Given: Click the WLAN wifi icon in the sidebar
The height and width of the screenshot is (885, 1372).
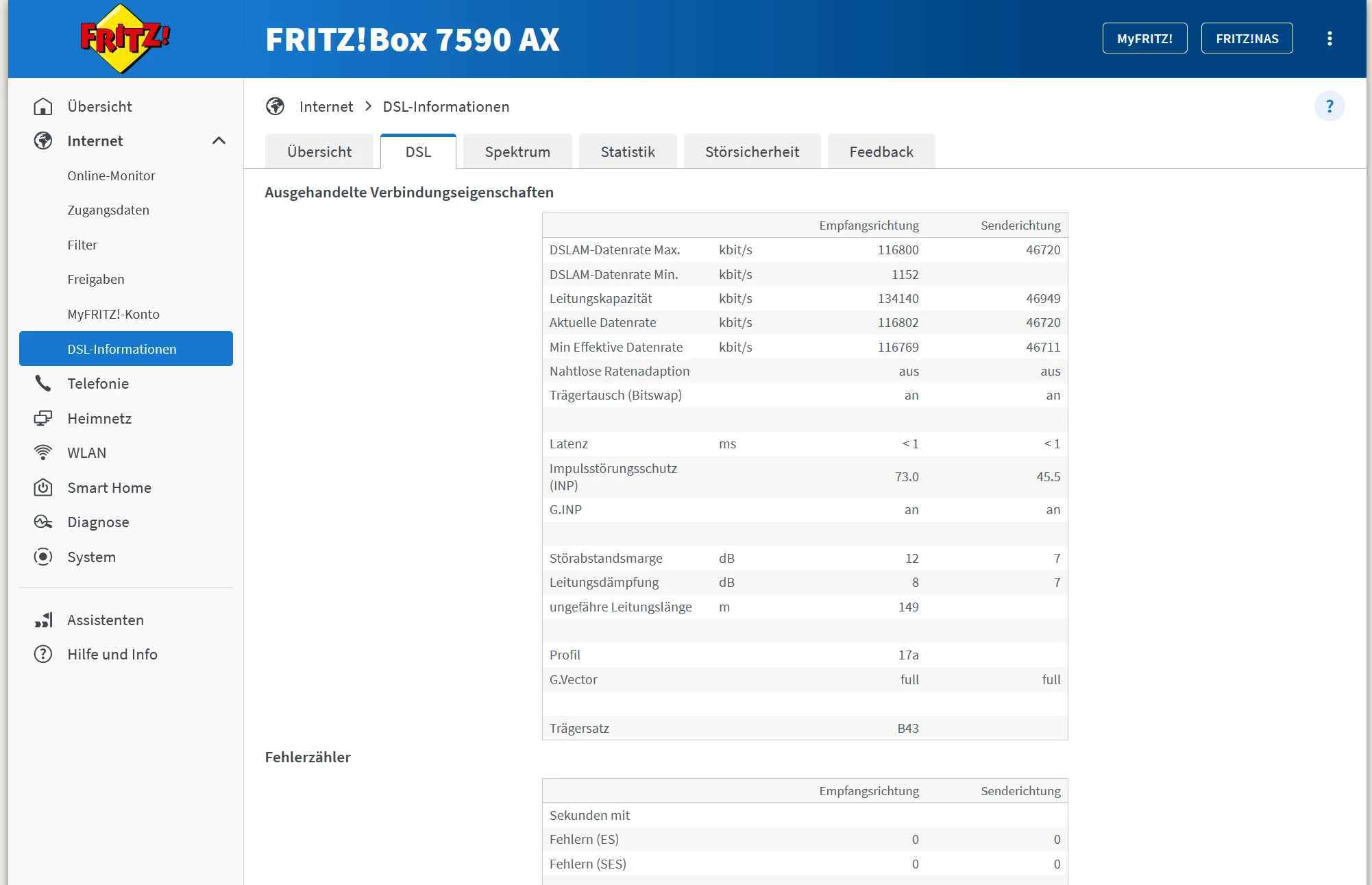Looking at the screenshot, I should point(42,453).
